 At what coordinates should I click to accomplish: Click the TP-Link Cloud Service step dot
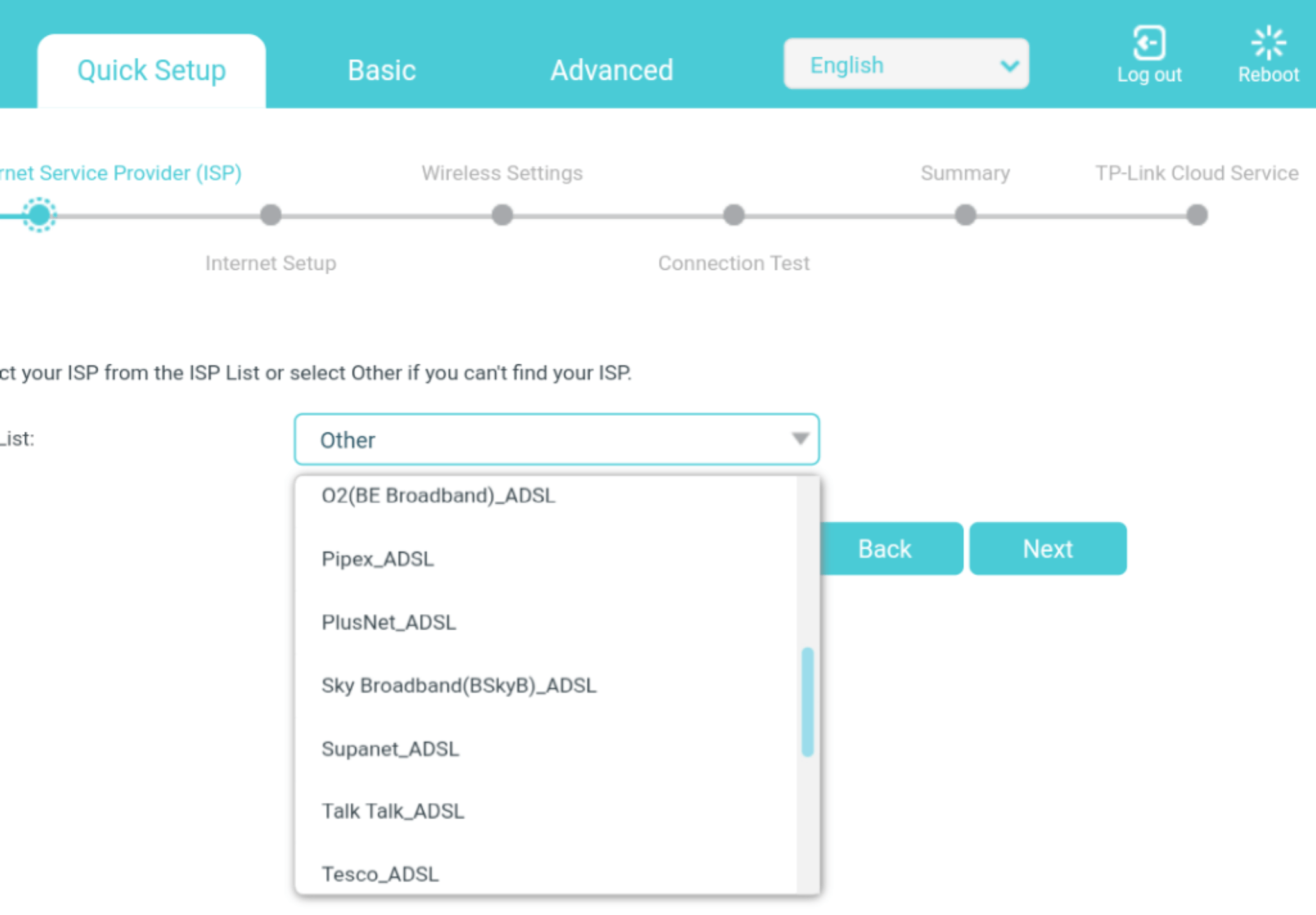[x=1196, y=215]
